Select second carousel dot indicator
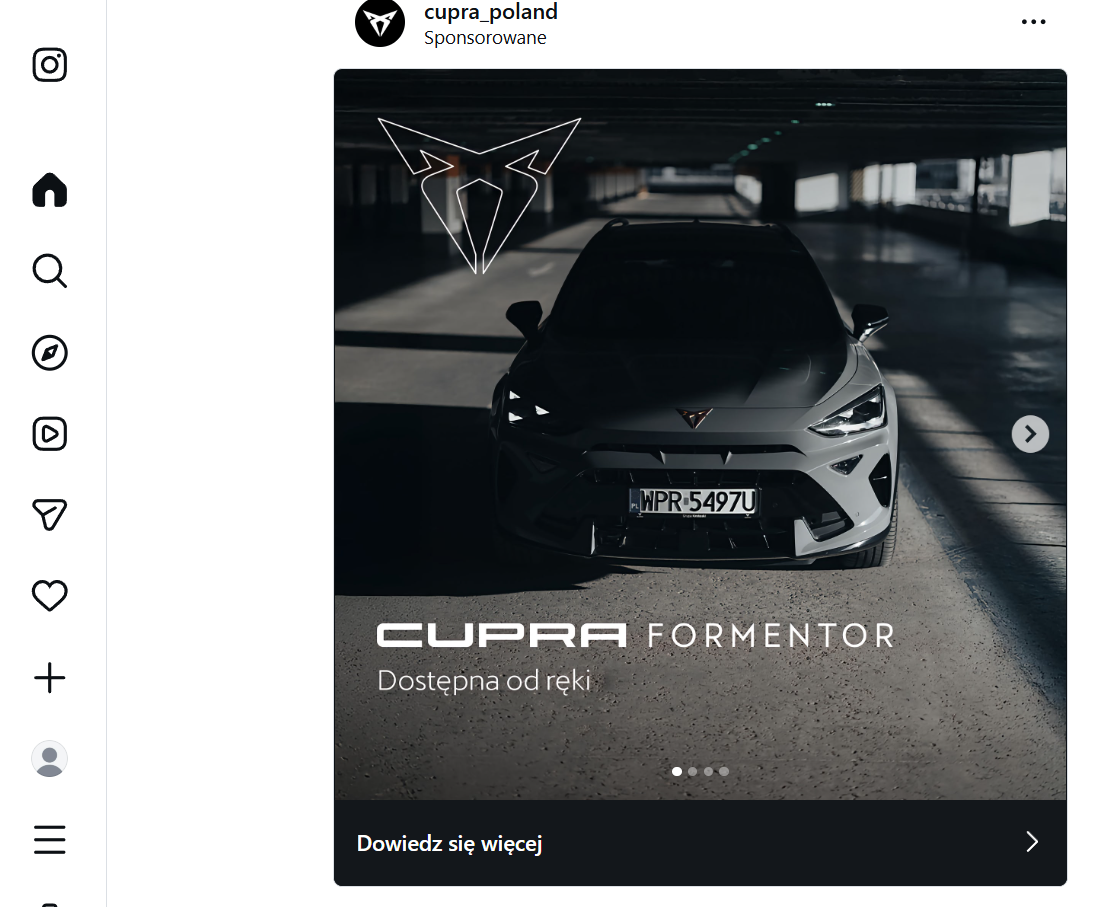 pos(692,771)
